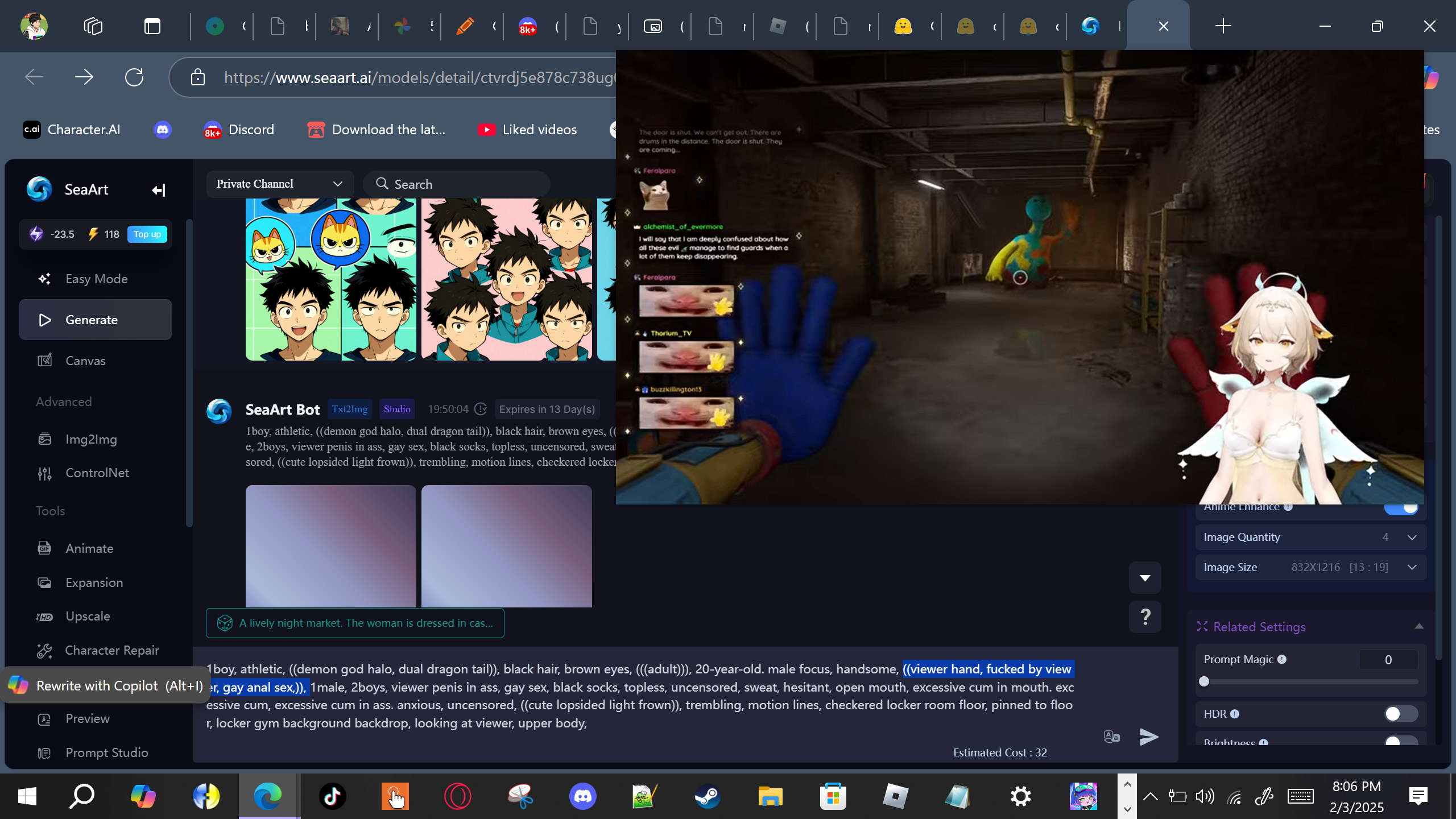Open the browser workspaces icon

[93, 26]
